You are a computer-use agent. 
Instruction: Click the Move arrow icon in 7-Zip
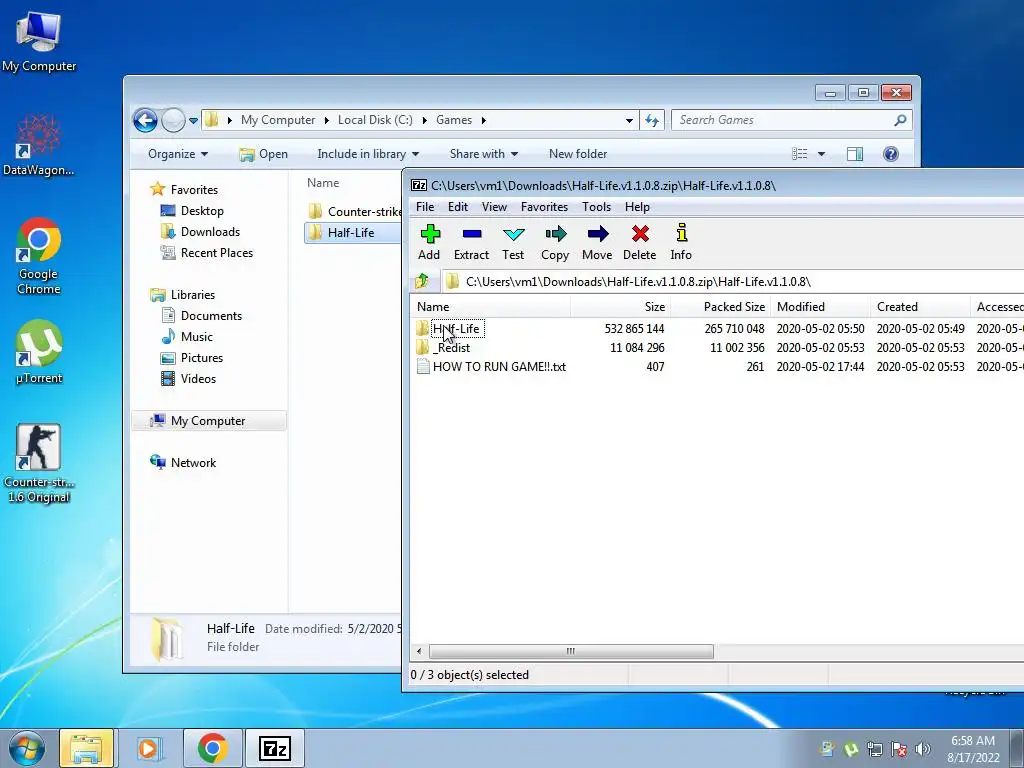point(597,242)
